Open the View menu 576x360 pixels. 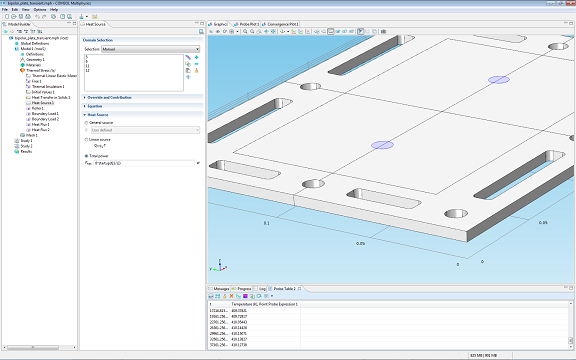click(25, 10)
